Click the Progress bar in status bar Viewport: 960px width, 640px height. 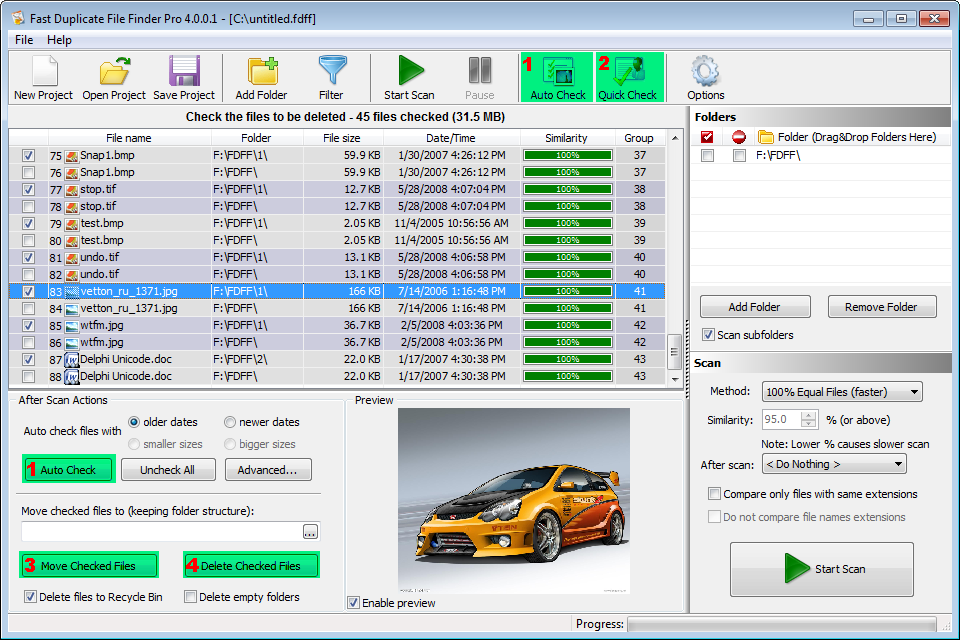click(782, 624)
